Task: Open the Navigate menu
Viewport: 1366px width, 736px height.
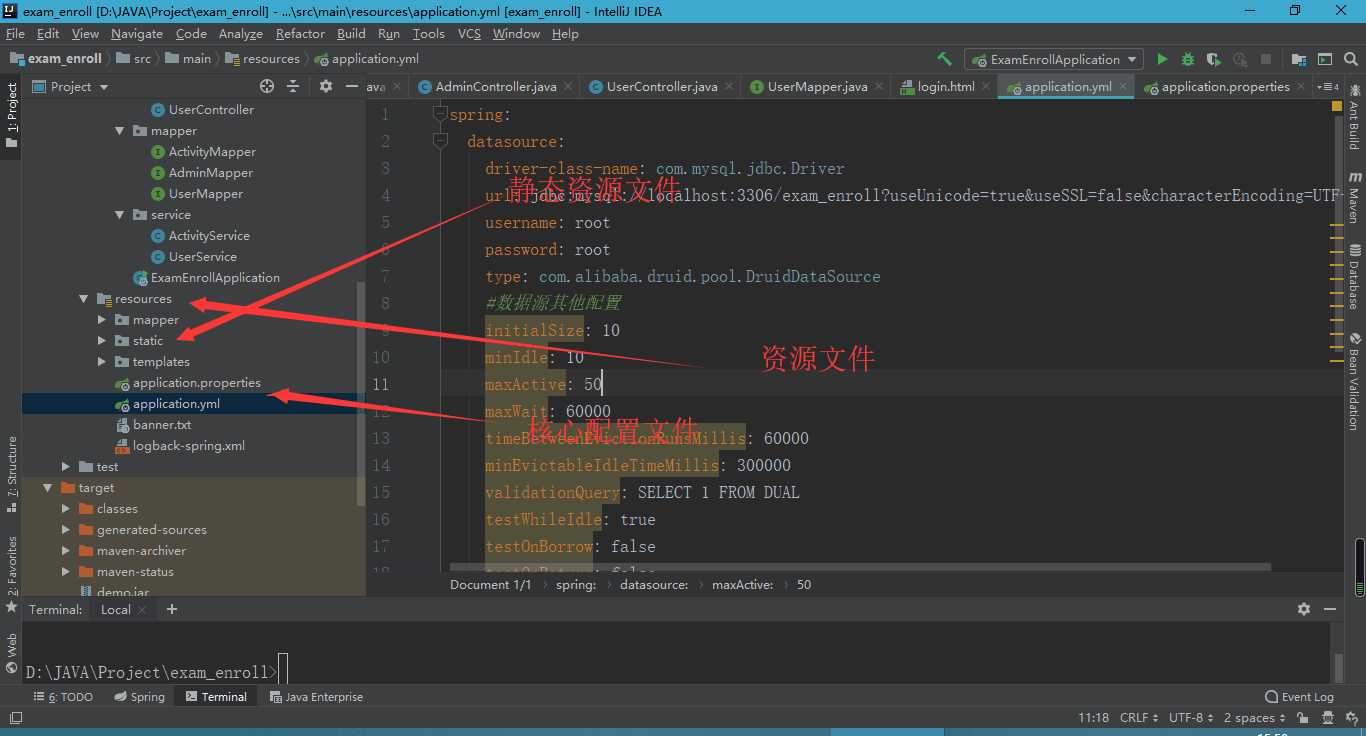Action: tap(136, 33)
